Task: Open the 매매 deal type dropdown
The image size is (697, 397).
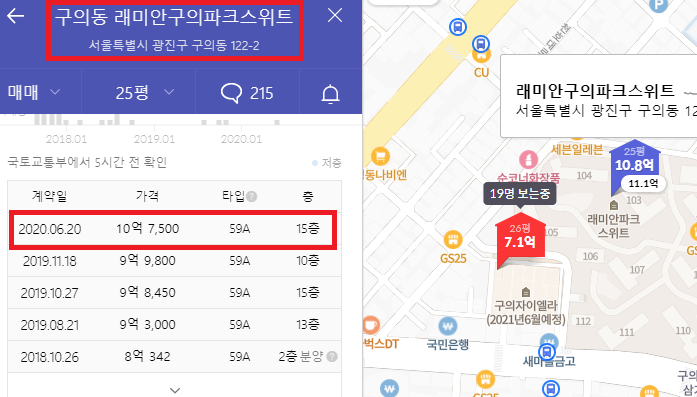Action: 34,92
